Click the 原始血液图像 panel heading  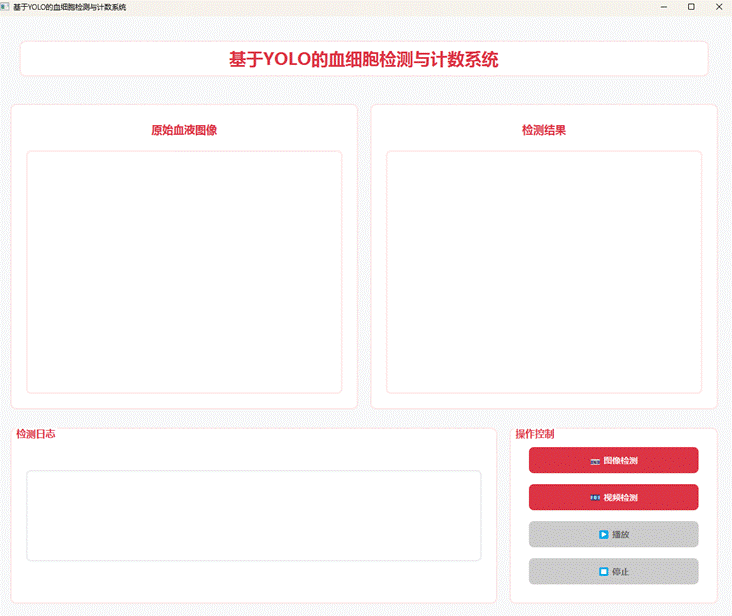click(x=184, y=130)
